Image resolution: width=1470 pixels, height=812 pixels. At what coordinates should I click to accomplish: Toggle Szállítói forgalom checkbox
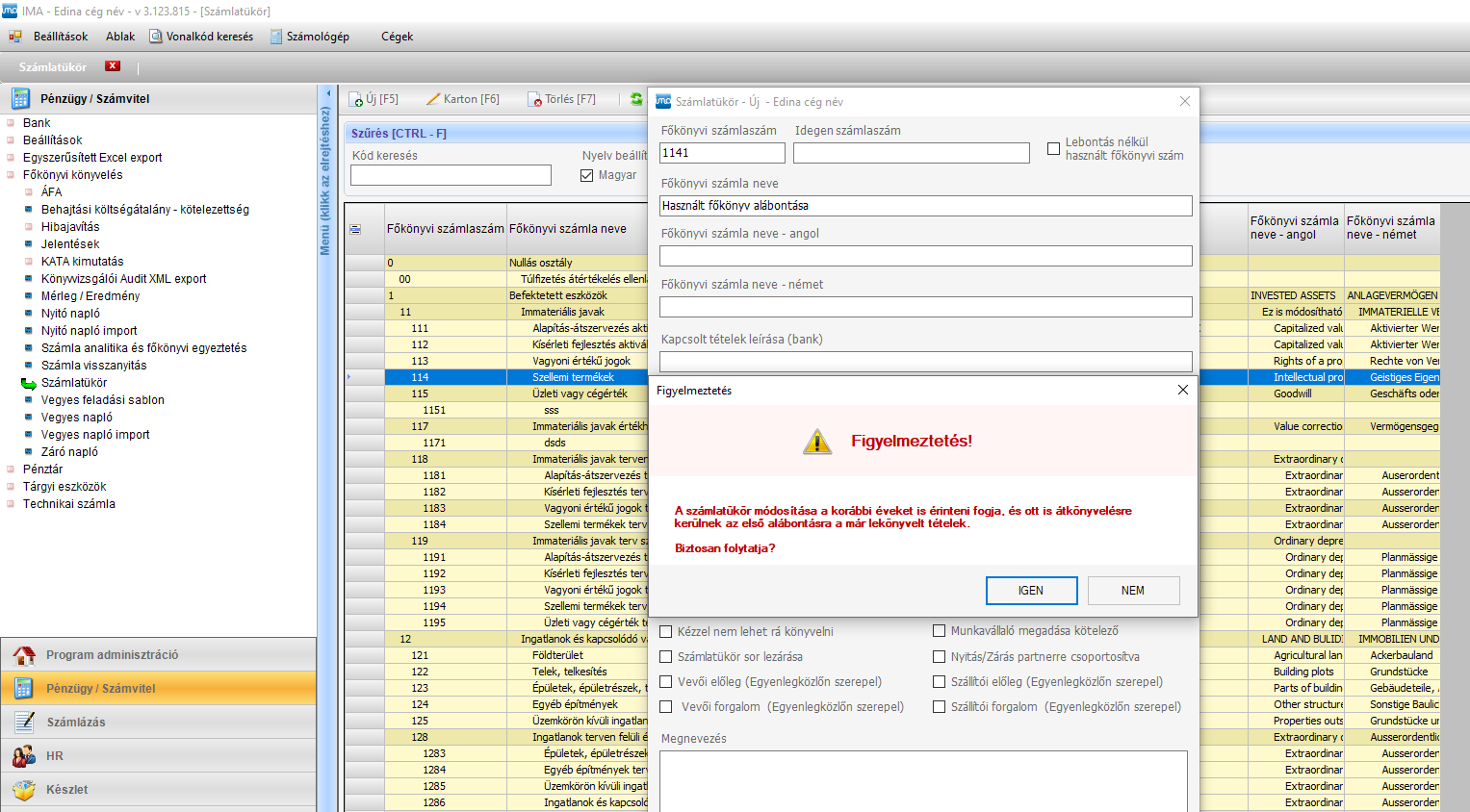click(940, 707)
